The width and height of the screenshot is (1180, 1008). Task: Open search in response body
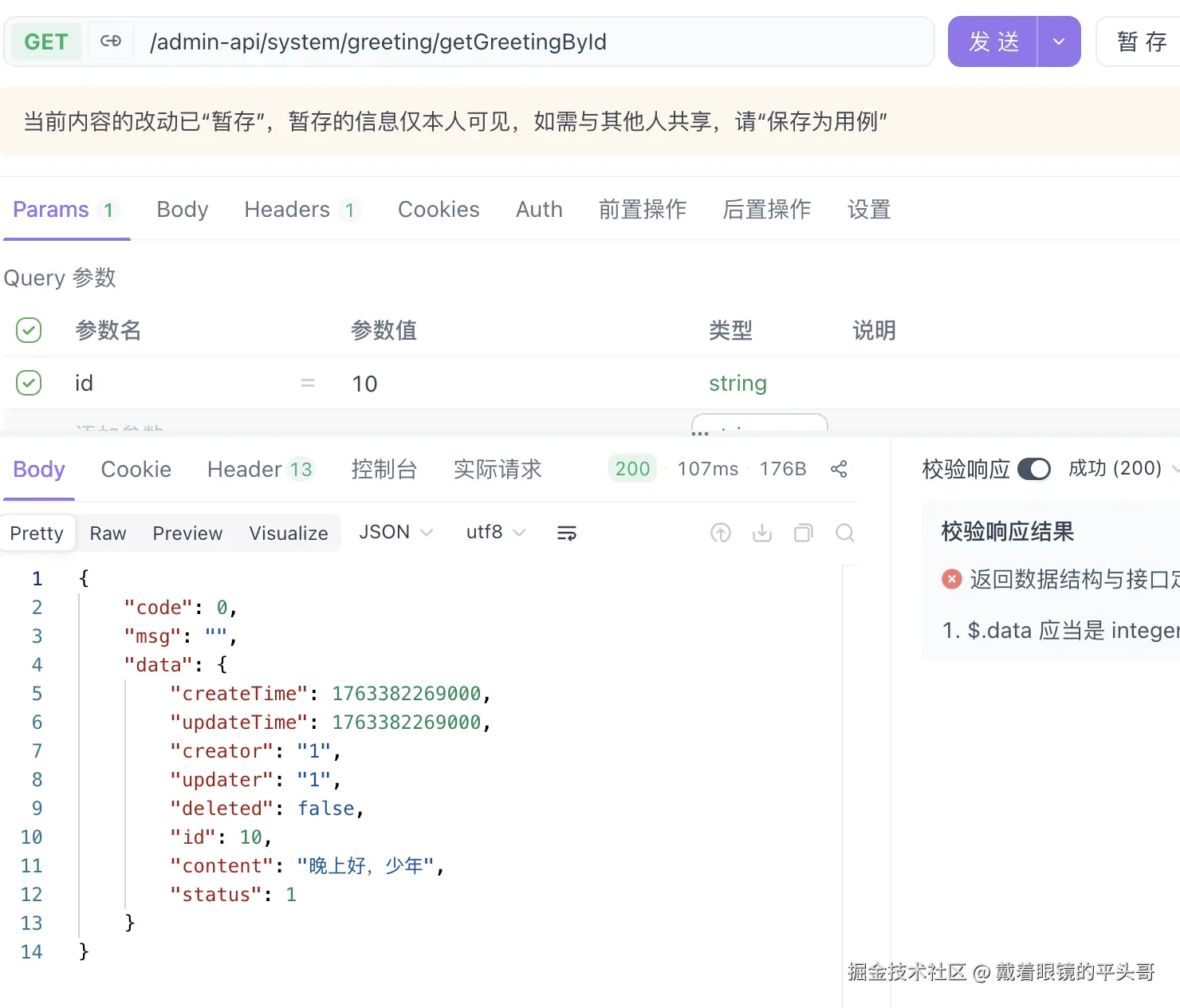coord(845,533)
